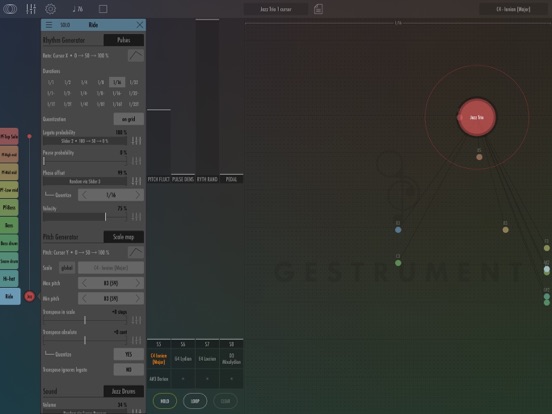Open the mixer sliders icon in top bar
Image resolution: width=552 pixels, height=414 pixels.
tap(31, 9)
